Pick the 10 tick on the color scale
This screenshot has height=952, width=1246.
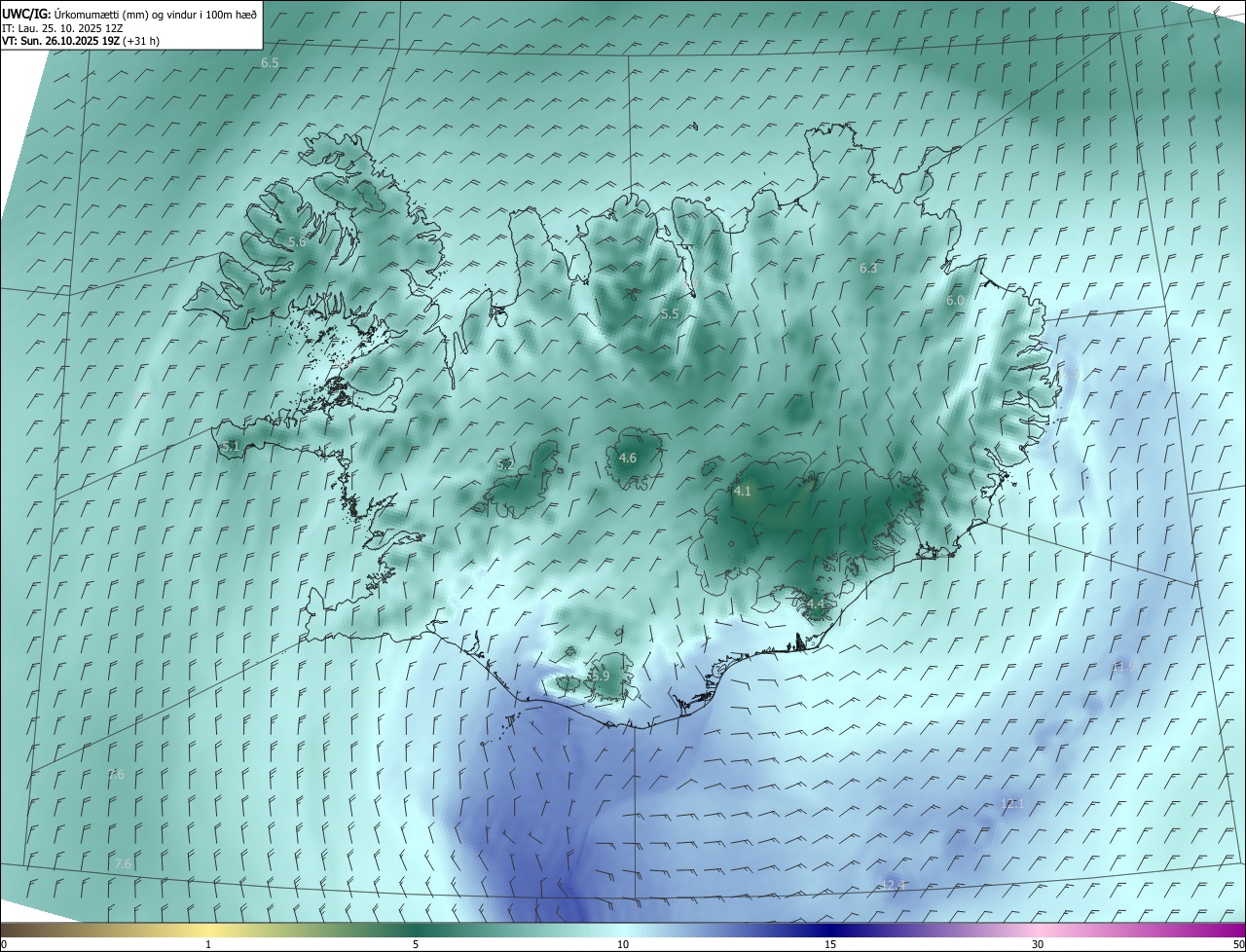623,944
